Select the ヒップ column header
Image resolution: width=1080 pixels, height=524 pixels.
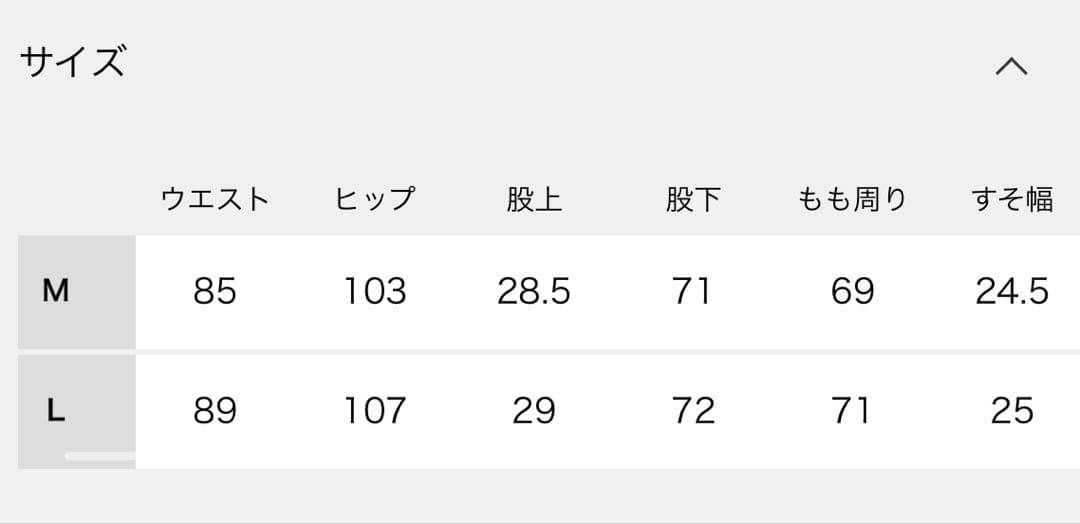point(374,199)
